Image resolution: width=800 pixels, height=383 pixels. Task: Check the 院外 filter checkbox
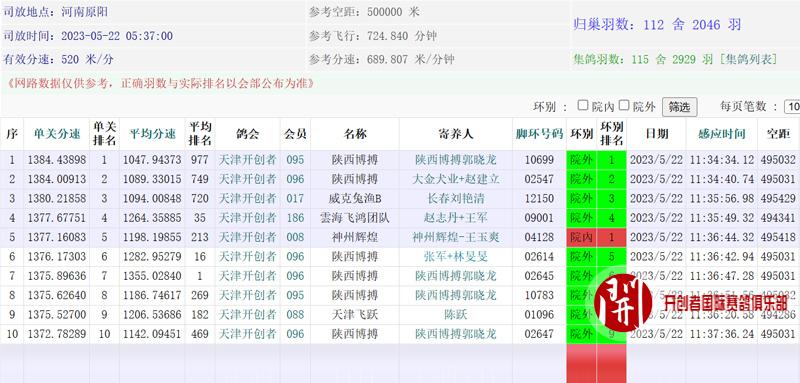click(x=623, y=105)
